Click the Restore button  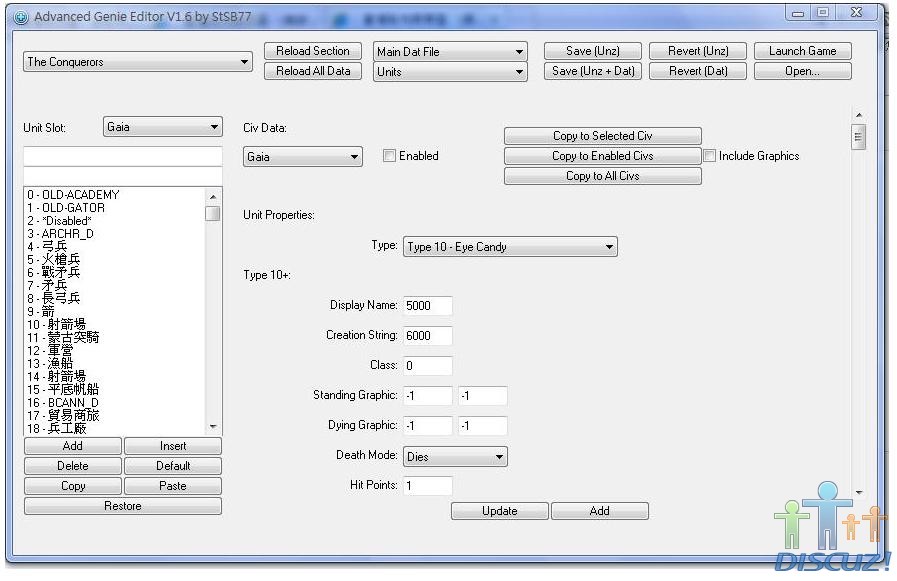tap(122, 506)
